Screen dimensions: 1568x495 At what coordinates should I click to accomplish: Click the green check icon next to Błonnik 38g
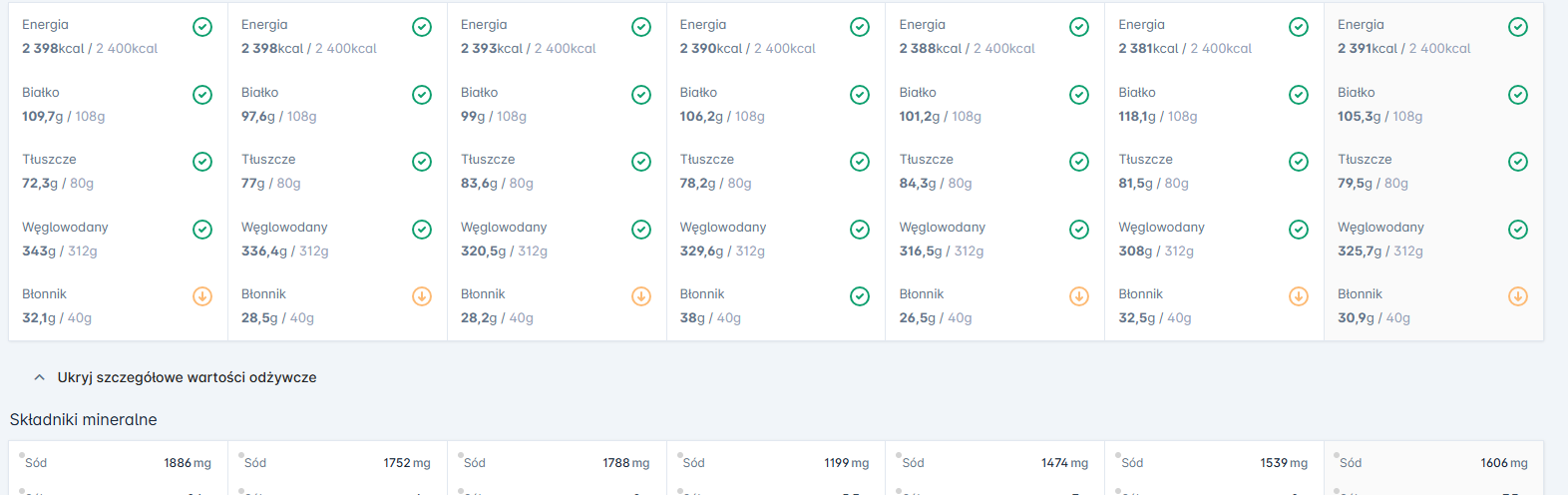click(860, 296)
